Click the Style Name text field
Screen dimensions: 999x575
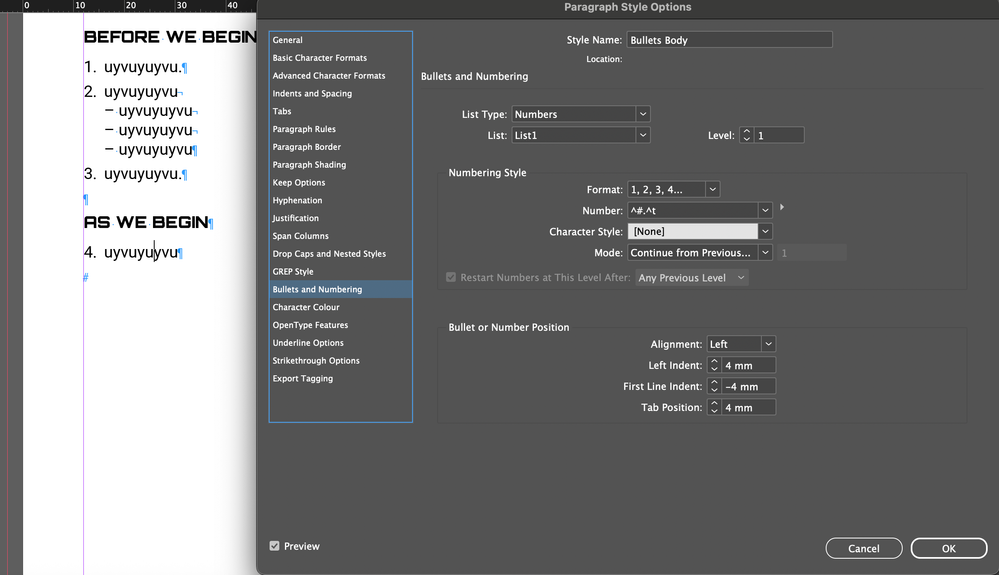(729, 39)
